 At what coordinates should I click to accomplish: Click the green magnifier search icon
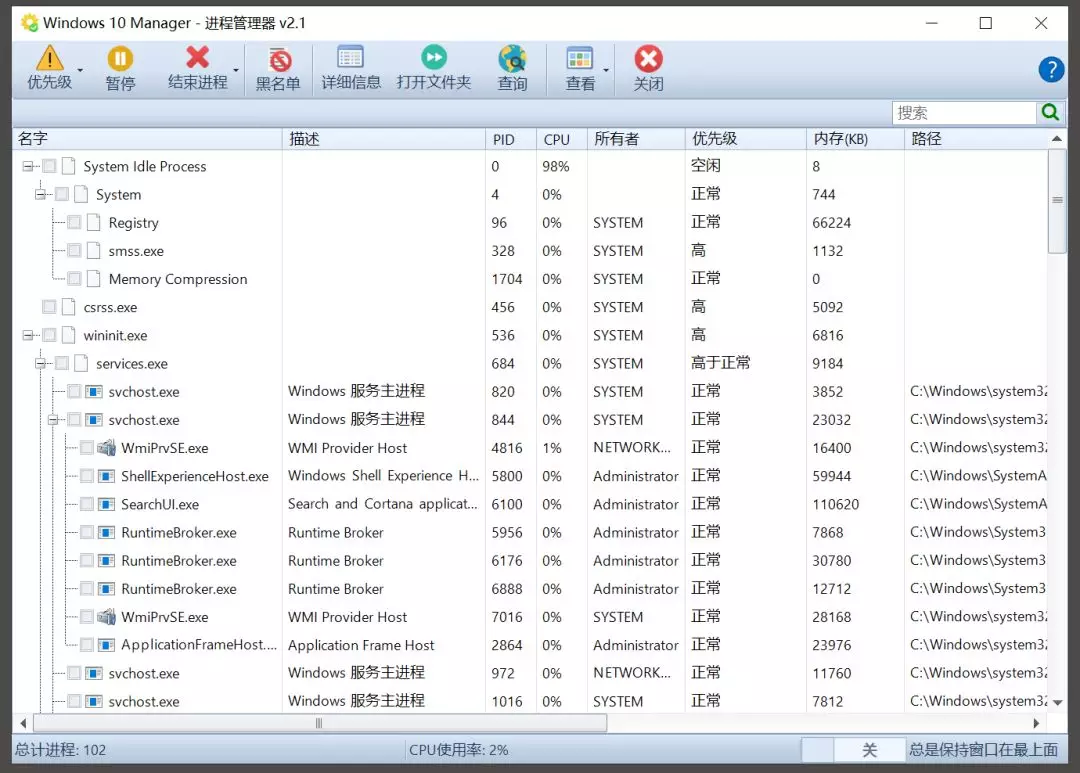1050,112
